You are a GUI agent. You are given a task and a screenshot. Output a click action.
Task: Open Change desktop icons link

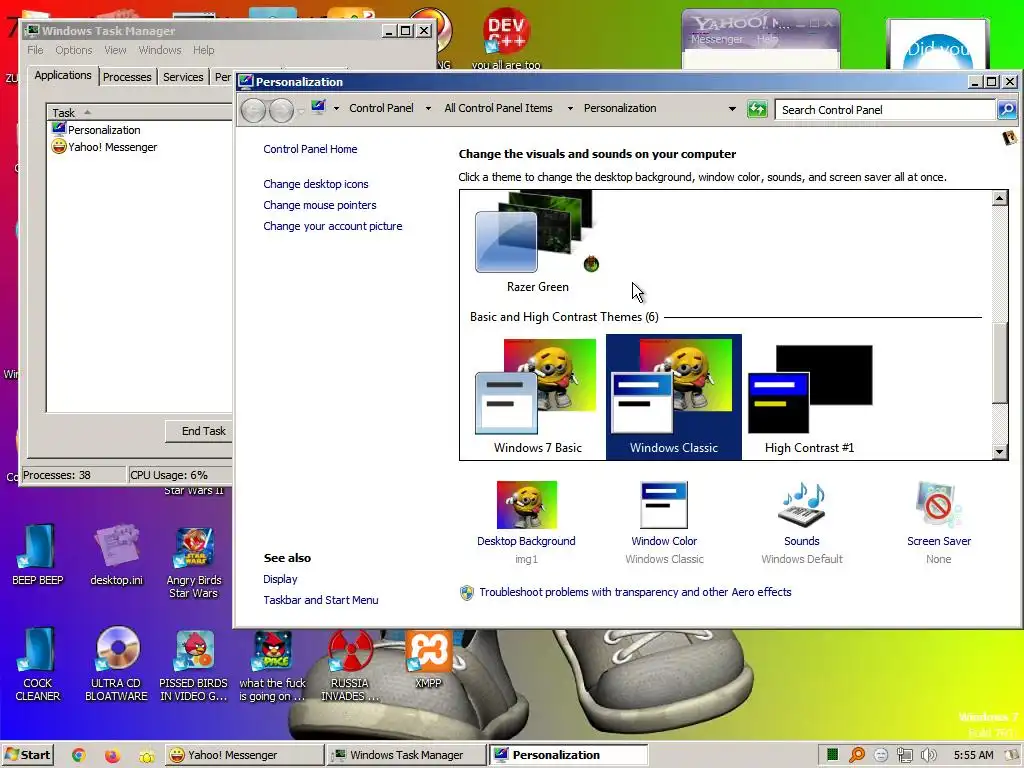(x=315, y=184)
